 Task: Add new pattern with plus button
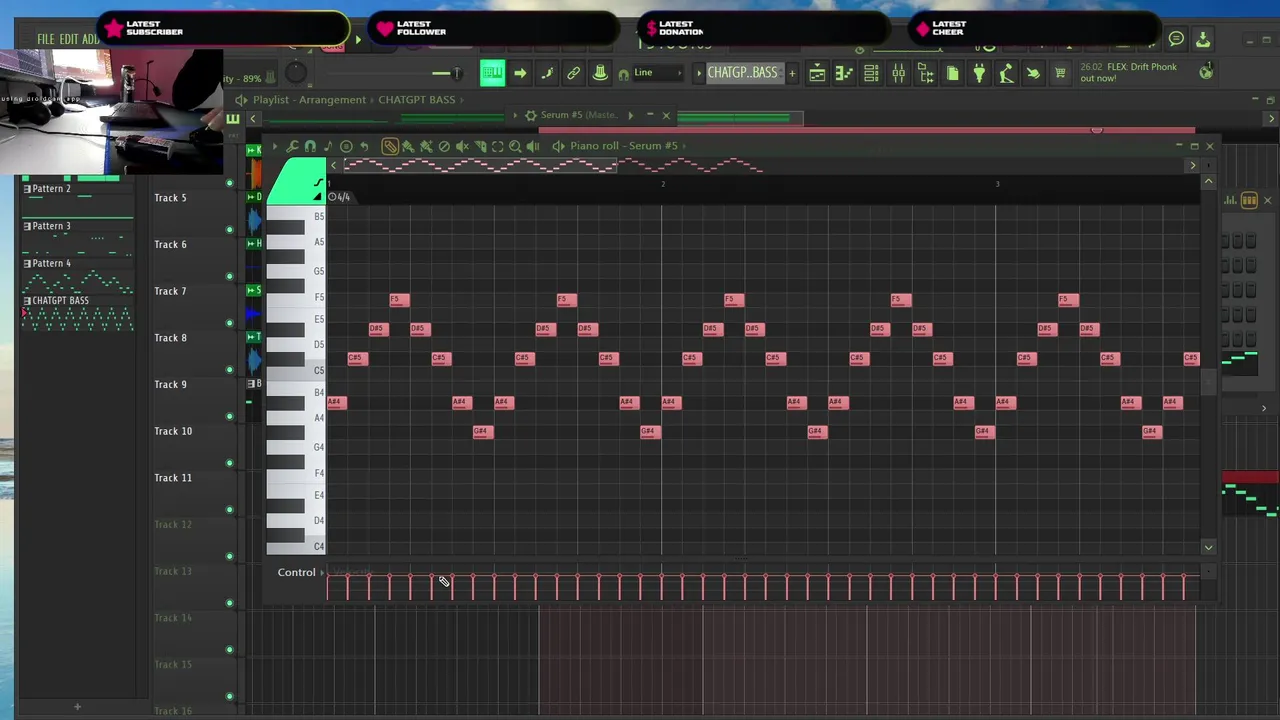pos(792,73)
